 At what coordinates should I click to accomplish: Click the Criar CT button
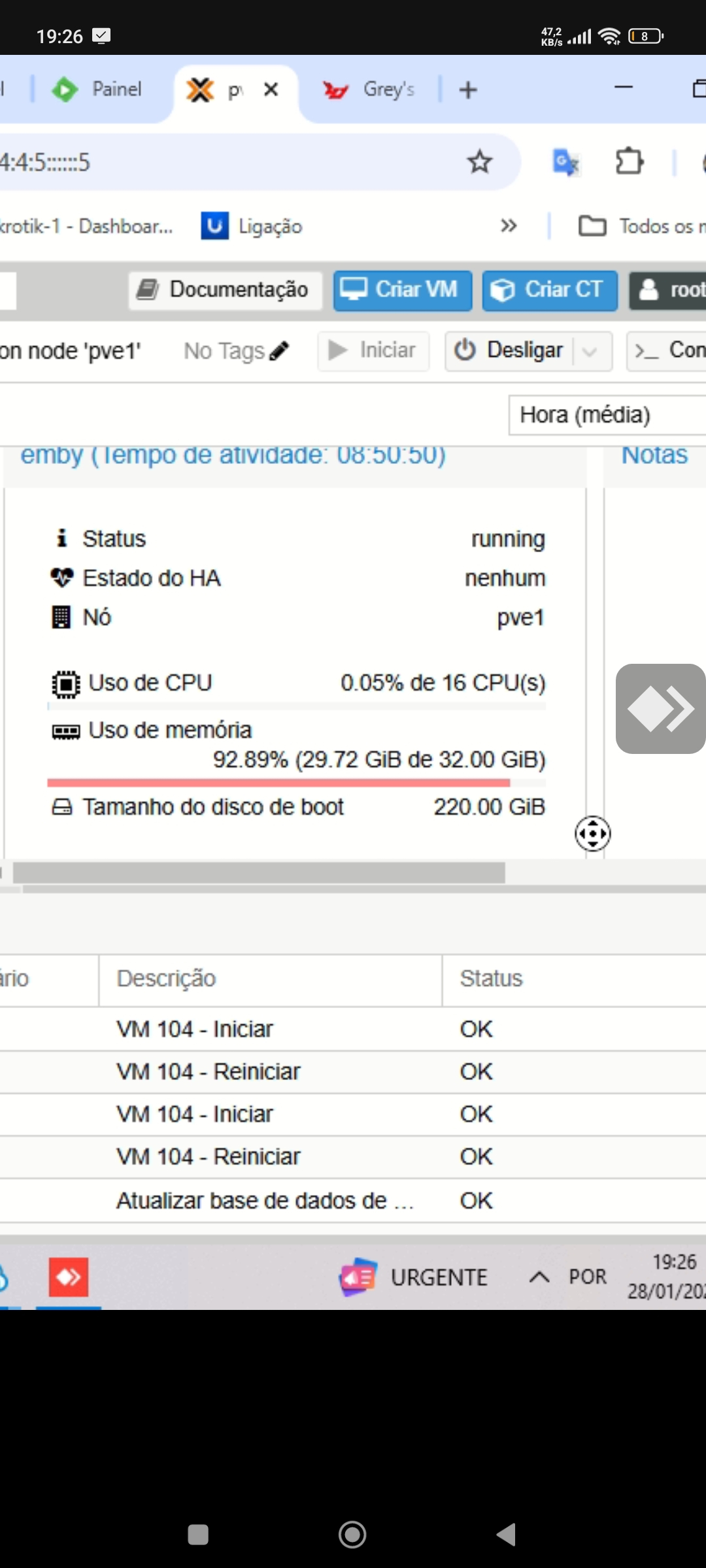[x=550, y=289]
